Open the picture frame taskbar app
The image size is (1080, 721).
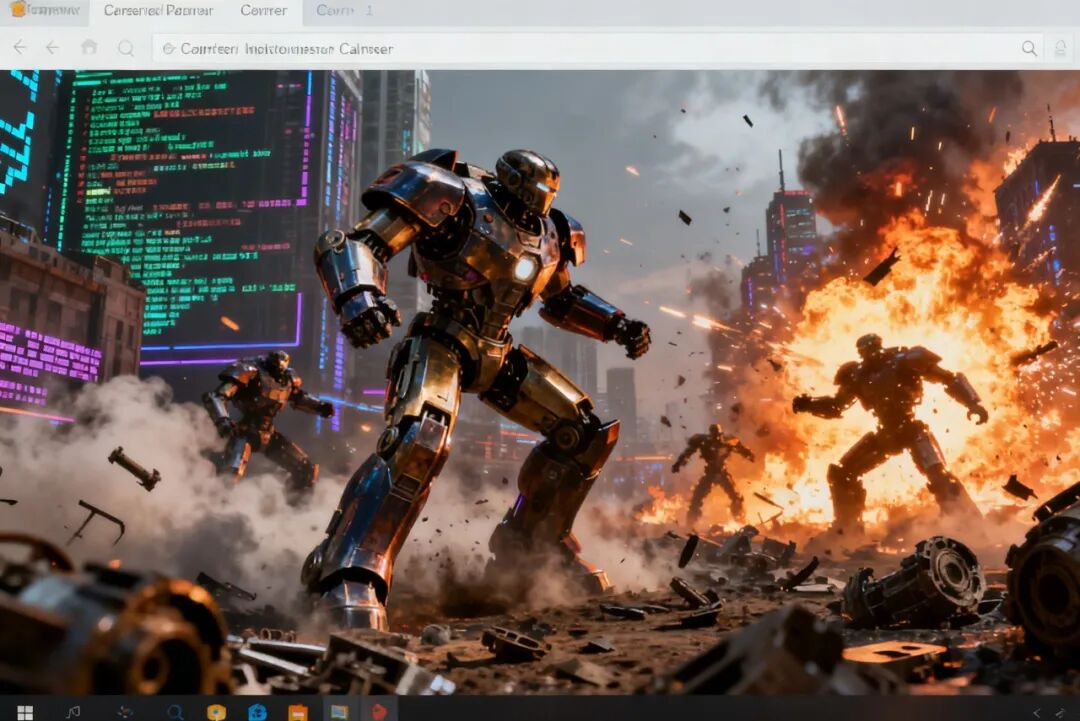click(339, 711)
